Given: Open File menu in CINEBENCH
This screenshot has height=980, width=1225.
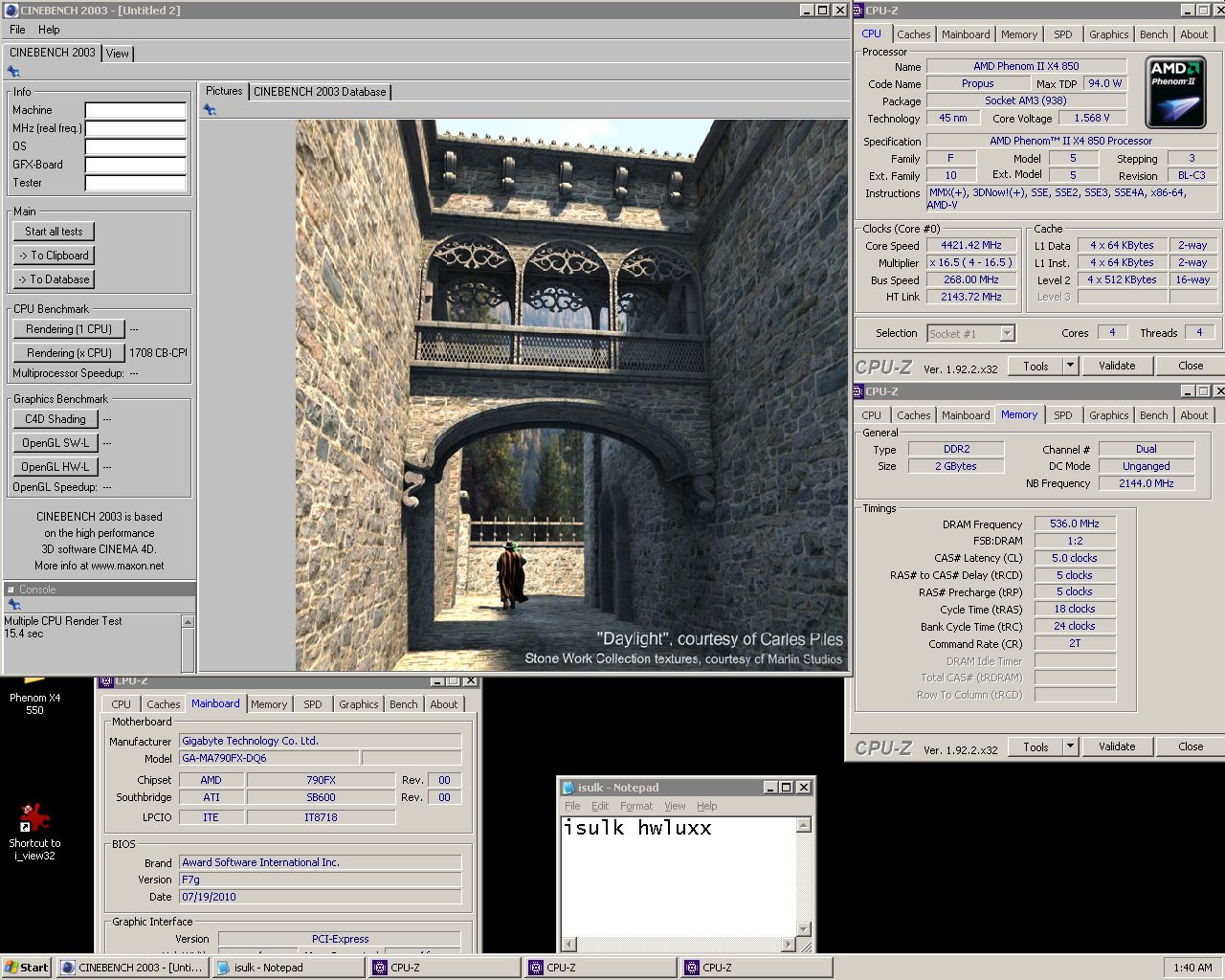Looking at the screenshot, I should point(17,30).
